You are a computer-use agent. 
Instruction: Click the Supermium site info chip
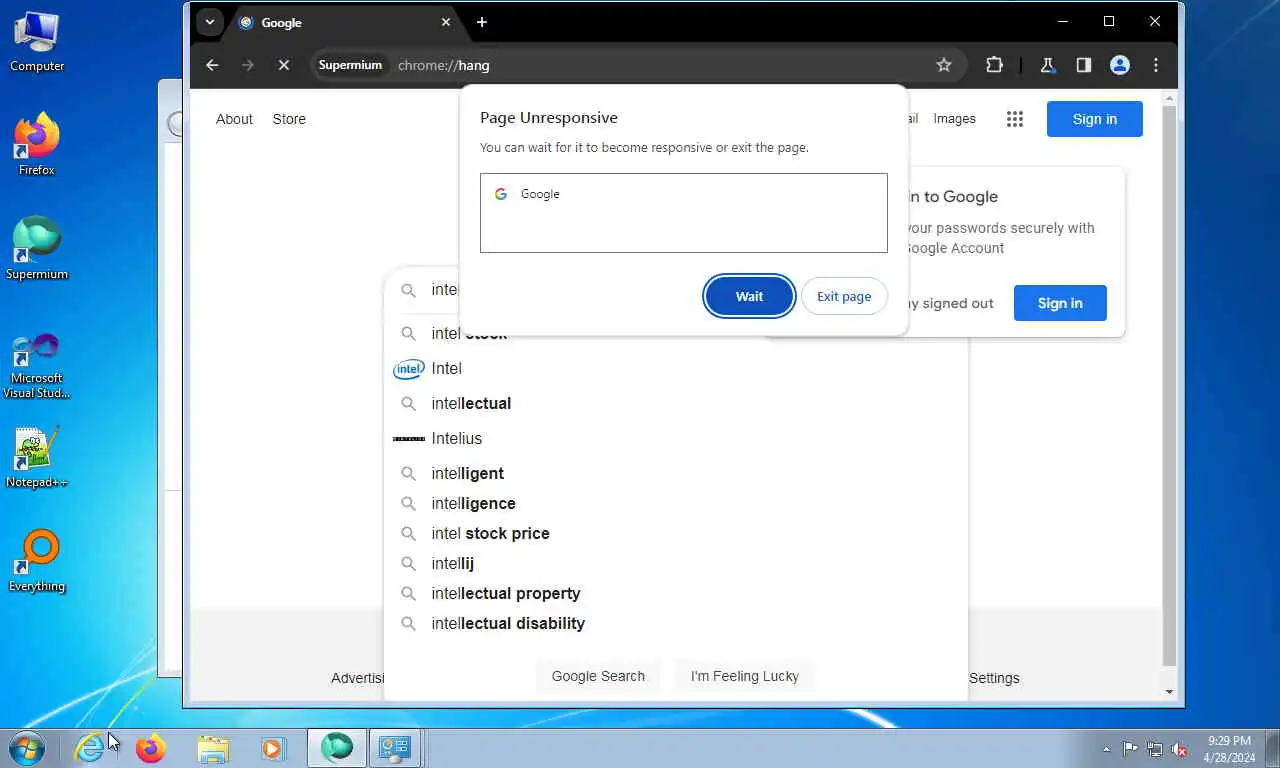click(350, 65)
